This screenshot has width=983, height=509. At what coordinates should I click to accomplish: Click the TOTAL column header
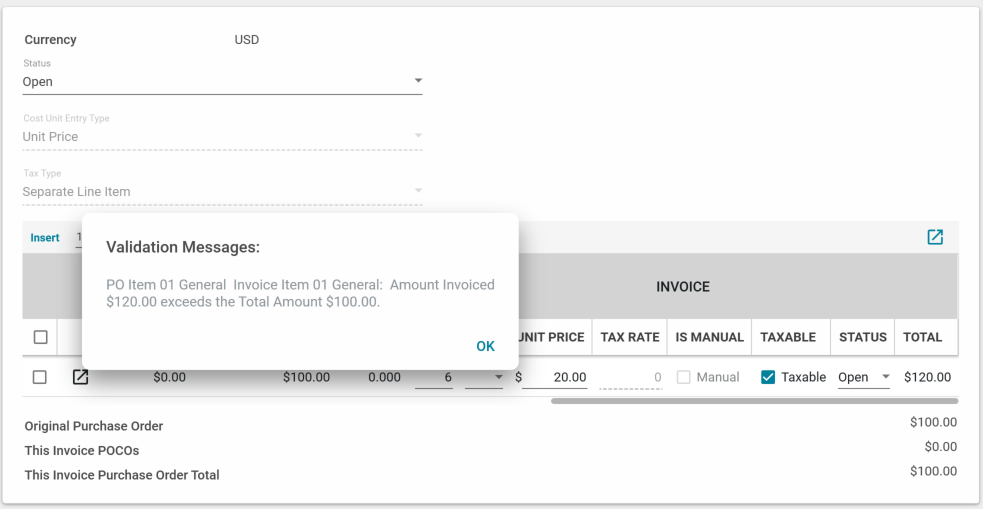click(922, 337)
